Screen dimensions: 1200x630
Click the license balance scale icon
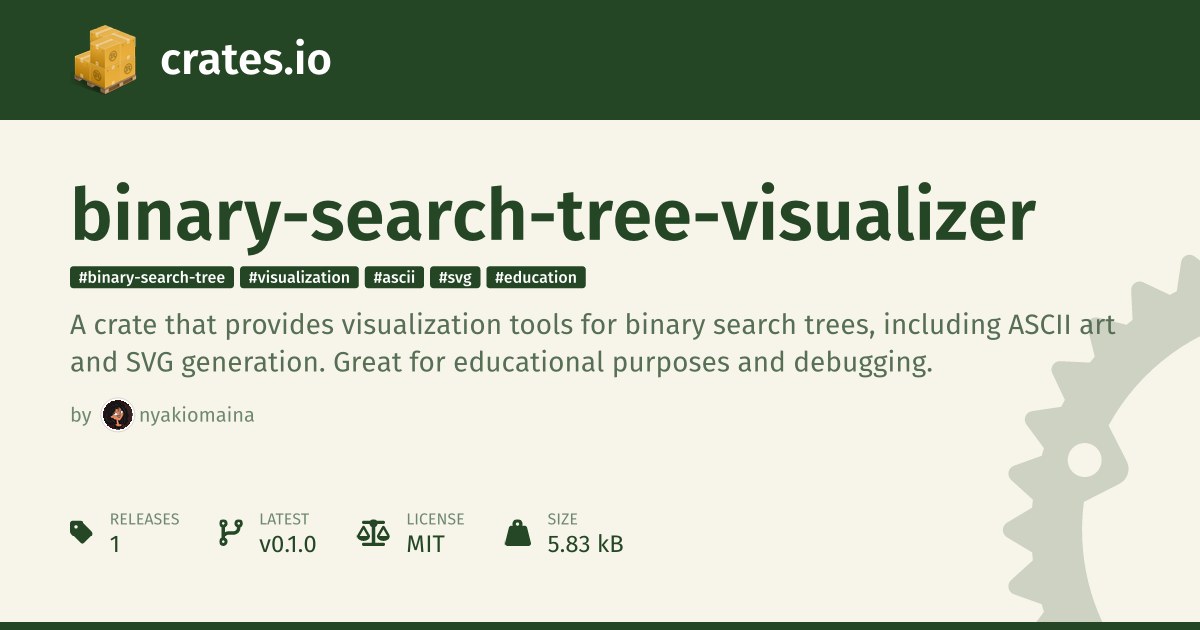point(373,532)
